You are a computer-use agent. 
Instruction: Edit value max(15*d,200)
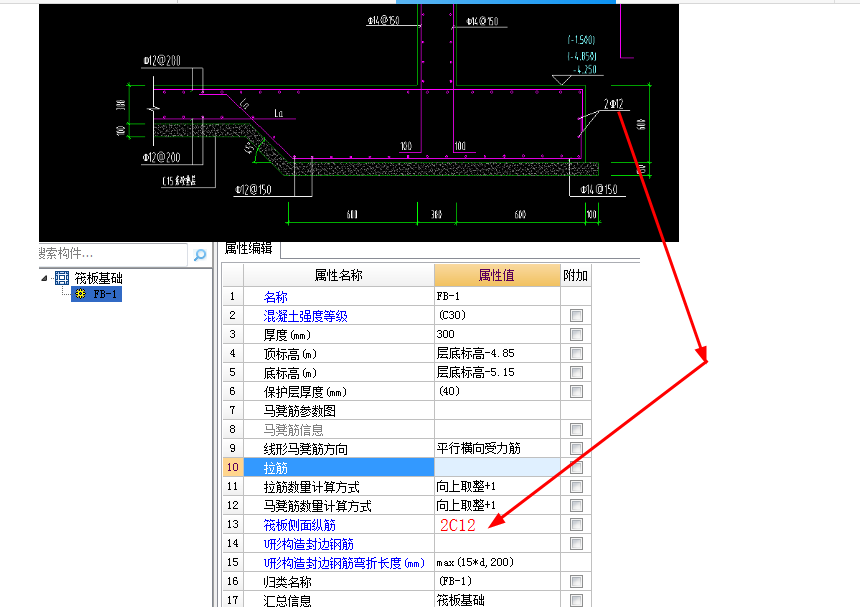pos(497,563)
